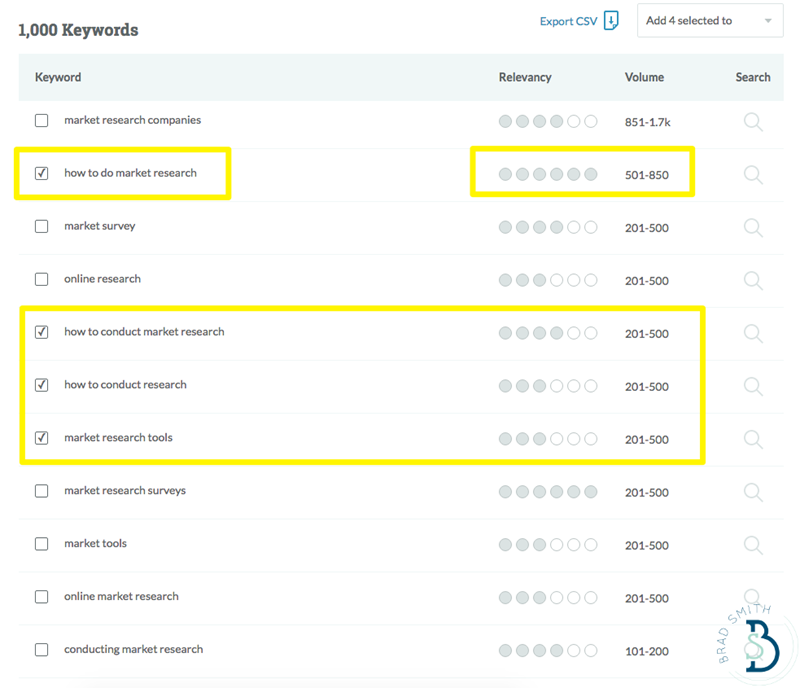Click search icon for how to do market research
The height and width of the screenshot is (688, 800).
753,175
